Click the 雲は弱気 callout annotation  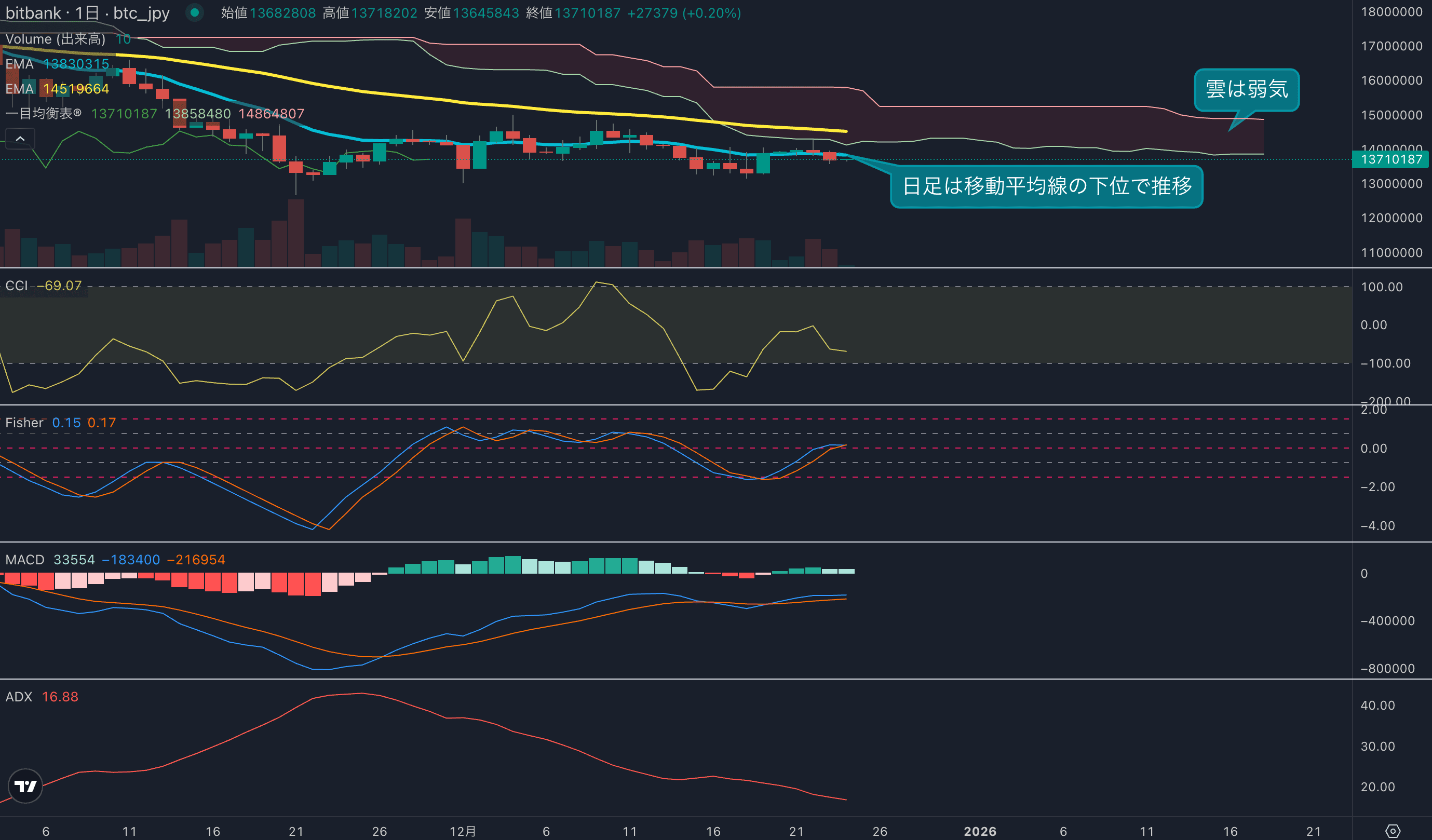[x=1246, y=90]
